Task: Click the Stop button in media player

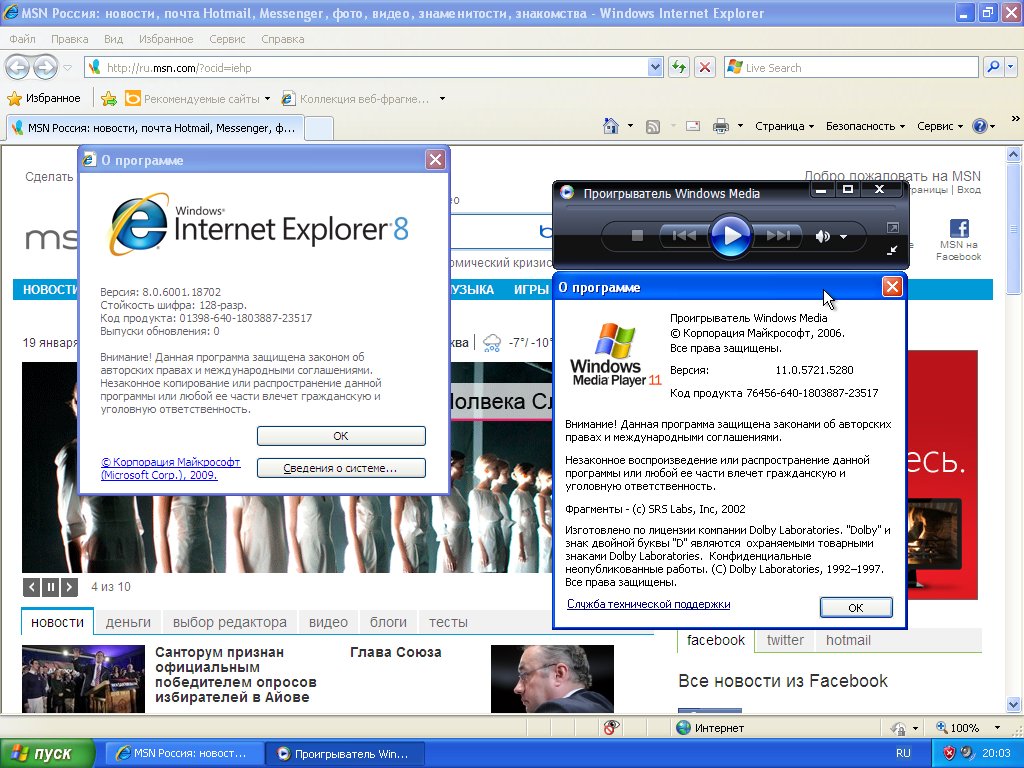Action: 637,236
